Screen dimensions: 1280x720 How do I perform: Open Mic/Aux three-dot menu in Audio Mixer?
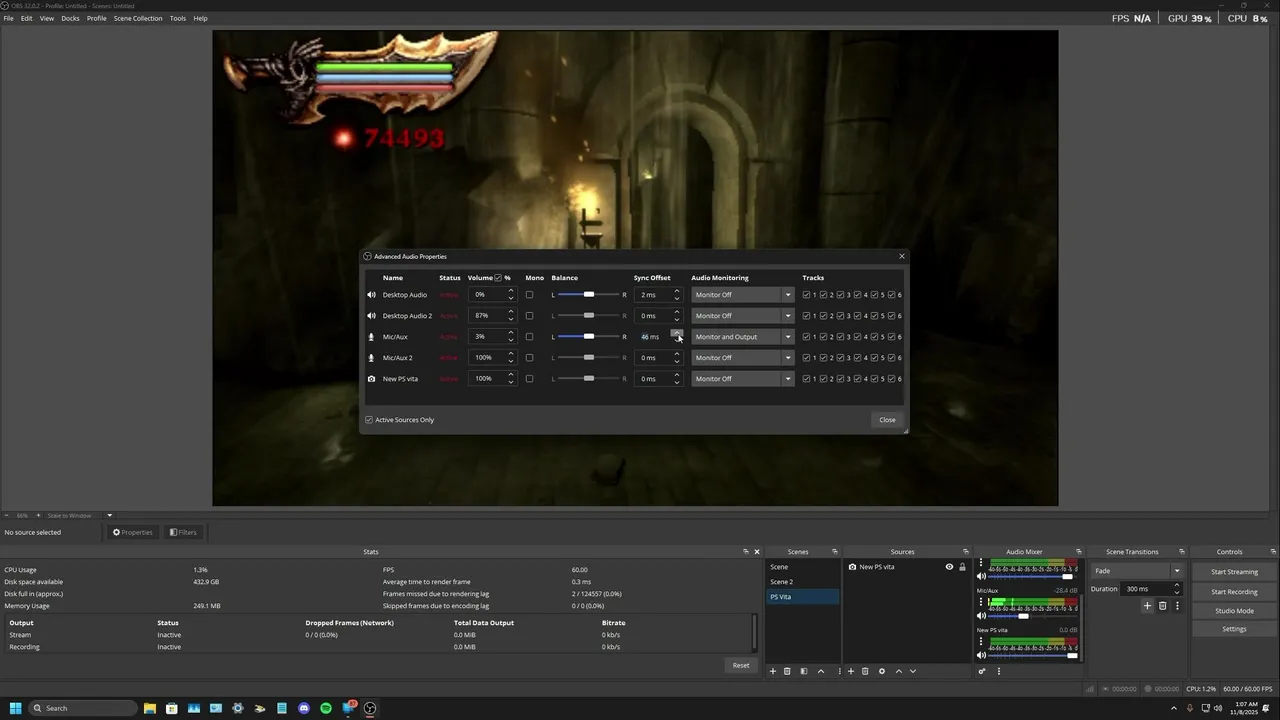981,602
